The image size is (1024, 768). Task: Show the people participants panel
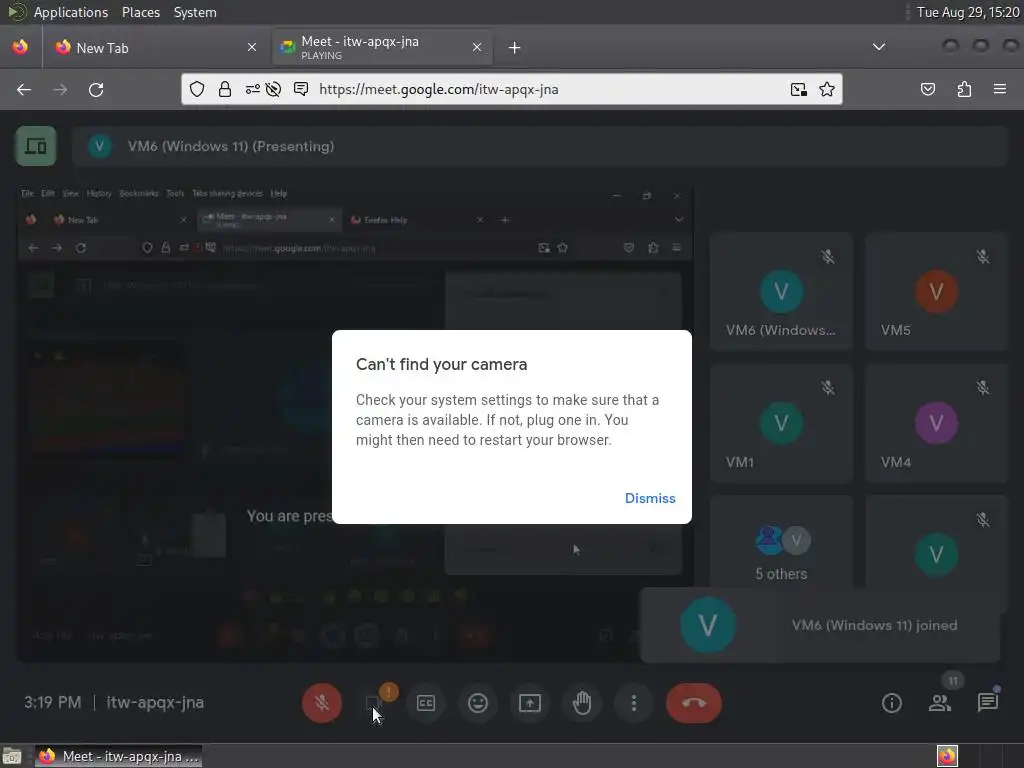coord(940,703)
